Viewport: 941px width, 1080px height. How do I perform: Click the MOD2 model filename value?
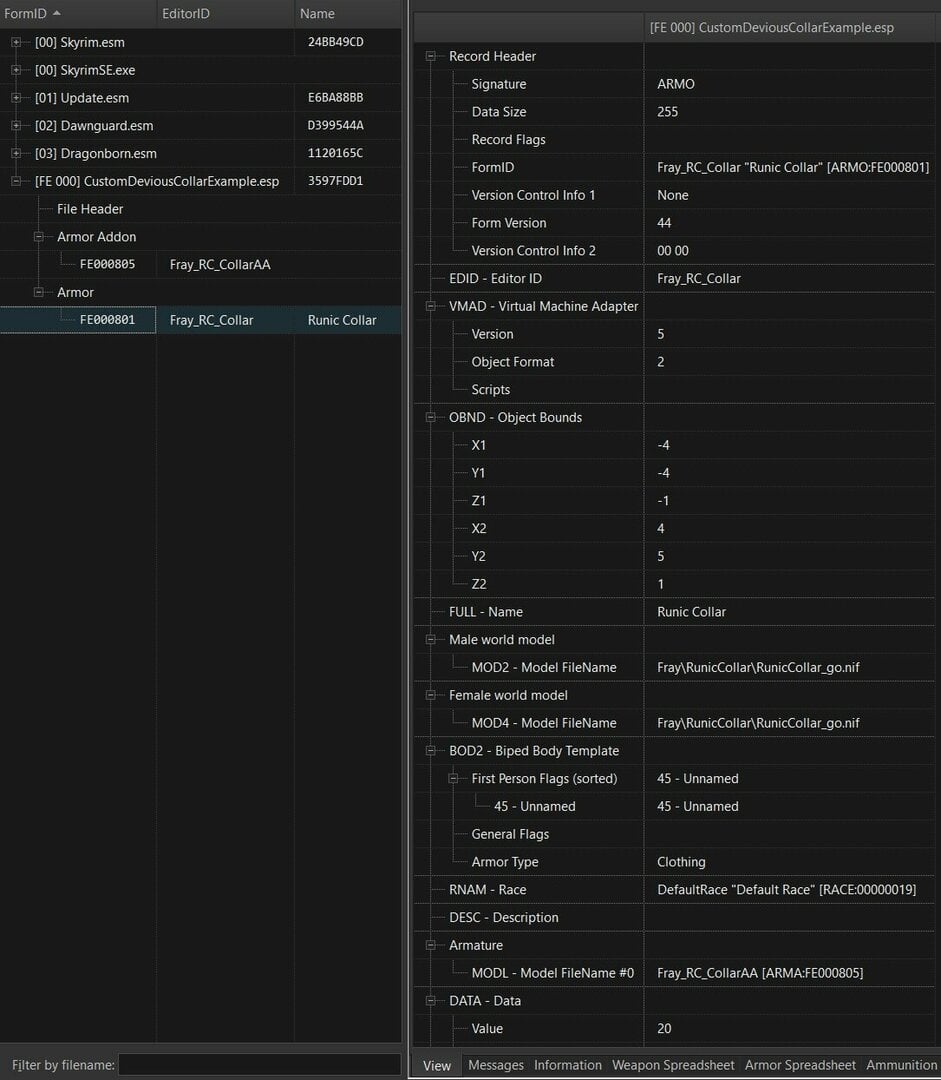pos(758,667)
